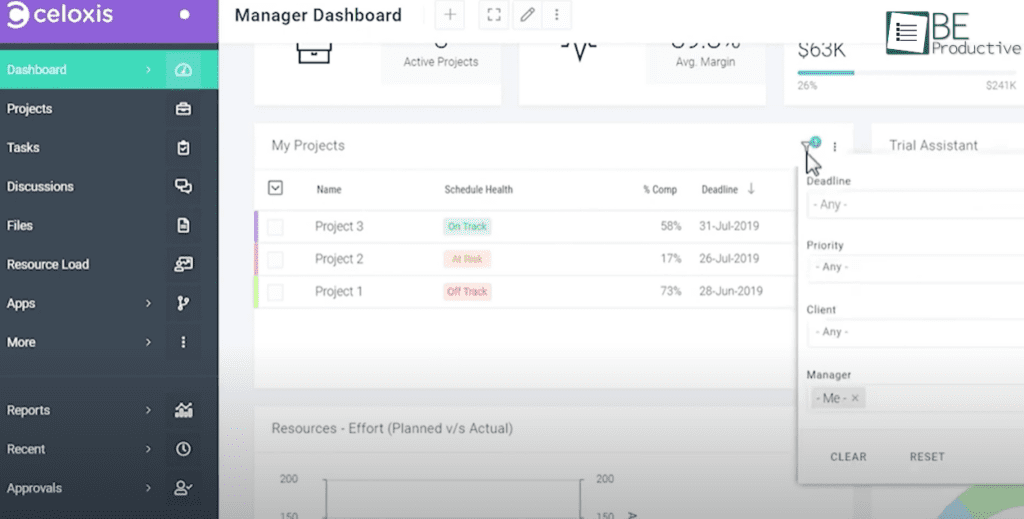
Task: Tick the checkbox for Project 1
Action: (275, 292)
